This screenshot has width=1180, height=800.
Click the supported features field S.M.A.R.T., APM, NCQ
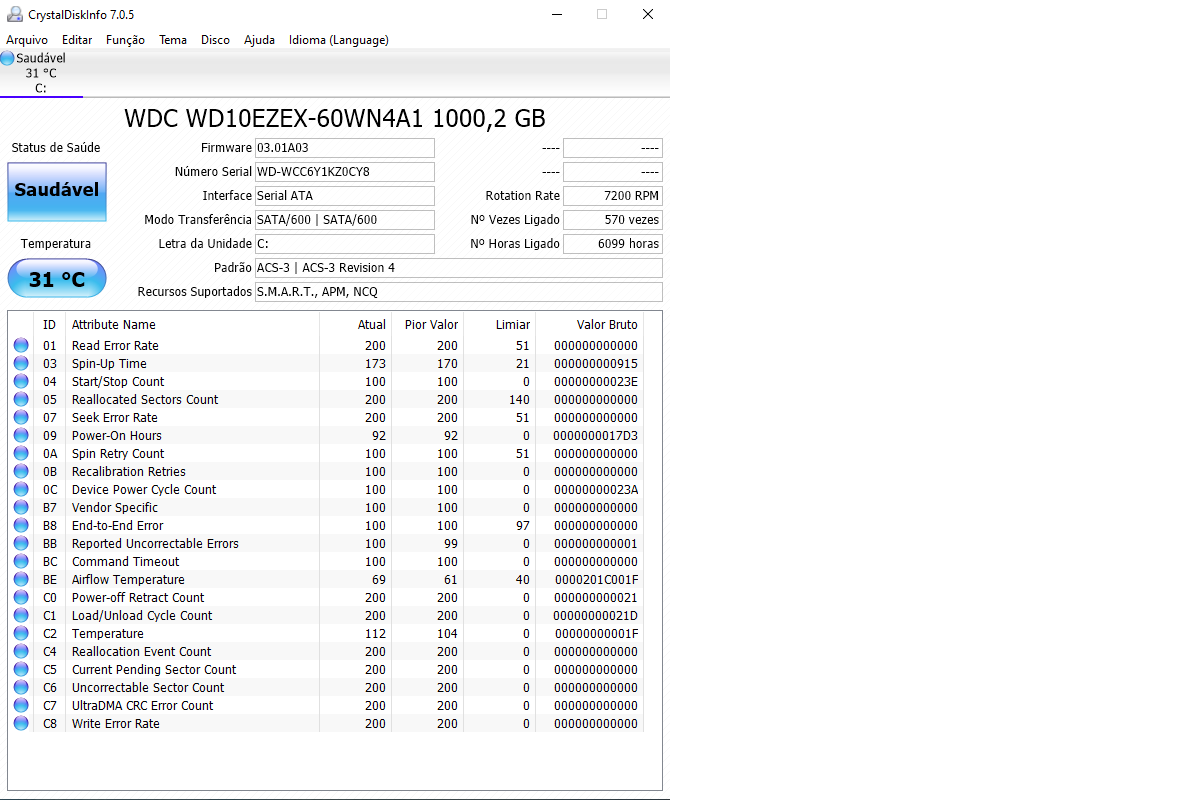458,292
